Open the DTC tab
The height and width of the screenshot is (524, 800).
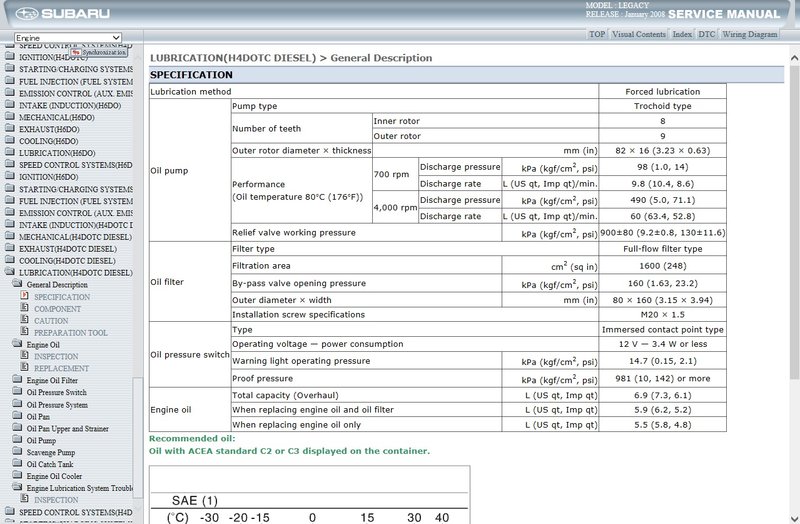707,34
